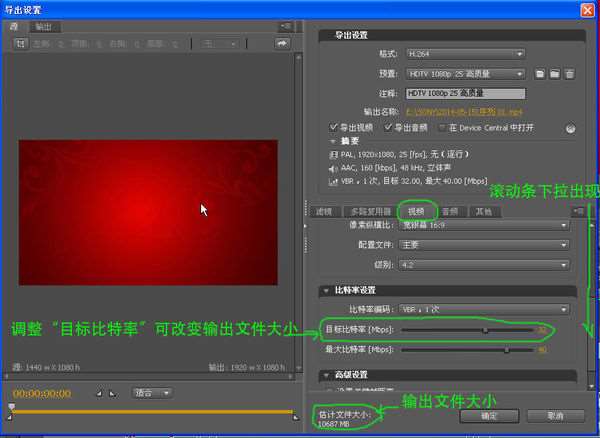Click the maximum bitrate value 40
This screenshot has width=600, height=438.
tap(542, 350)
